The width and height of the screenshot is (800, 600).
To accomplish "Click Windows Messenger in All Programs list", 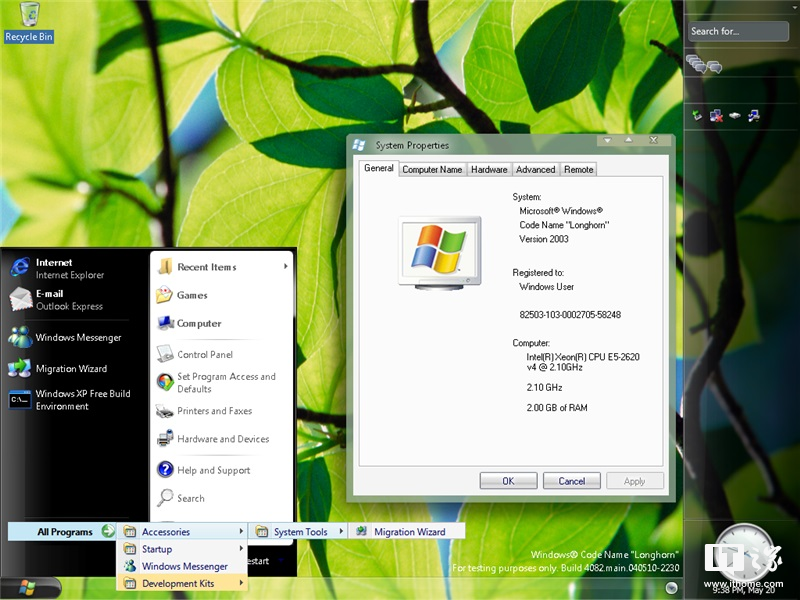I will click(x=182, y=566).
